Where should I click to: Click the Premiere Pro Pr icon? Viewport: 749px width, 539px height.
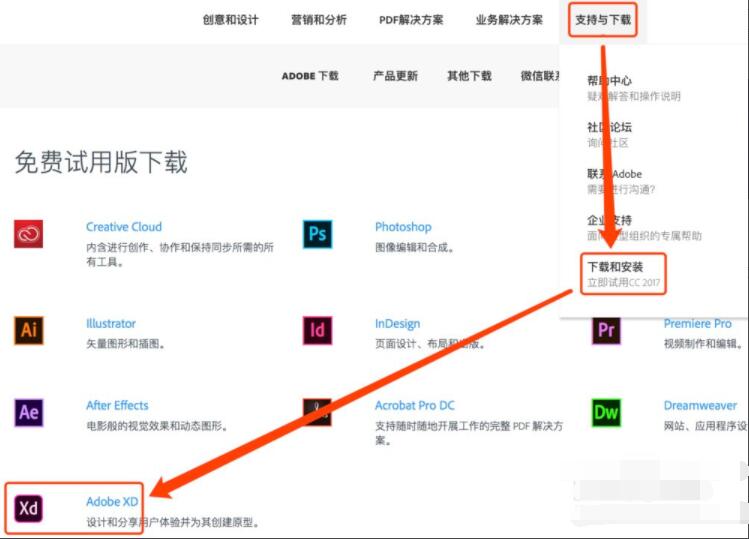[606, 330]
